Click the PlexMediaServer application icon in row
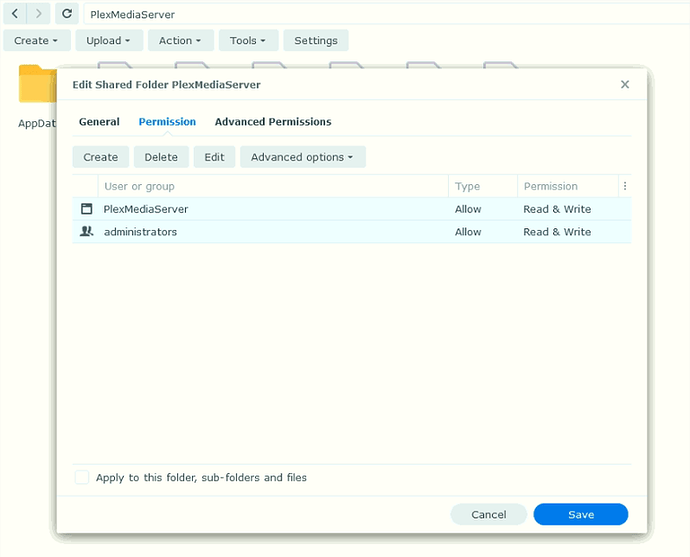The image size is (690, 557). tap(87, 209)
